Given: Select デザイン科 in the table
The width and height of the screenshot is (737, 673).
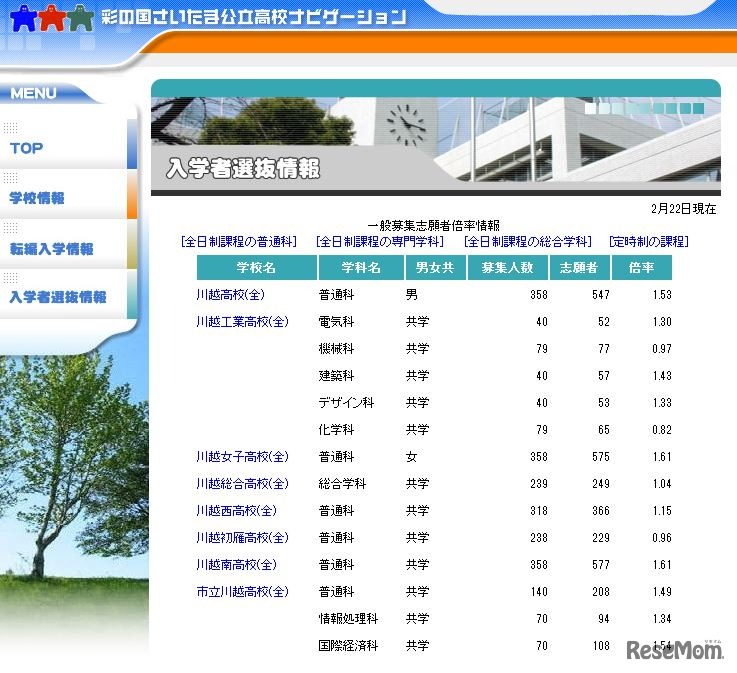Looking at the screenshot, I should [346, 403].
